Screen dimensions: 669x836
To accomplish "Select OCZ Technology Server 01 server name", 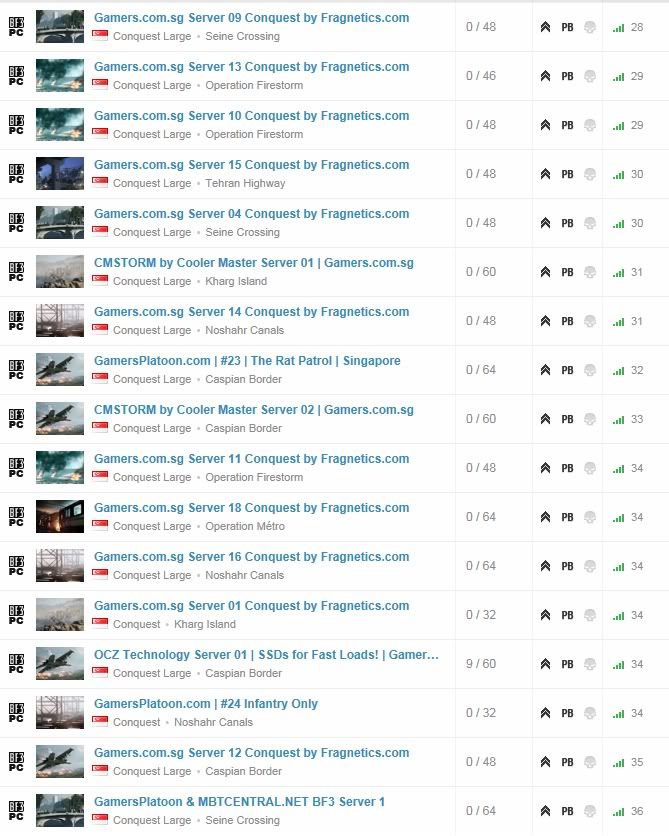I will click(266, 655).
